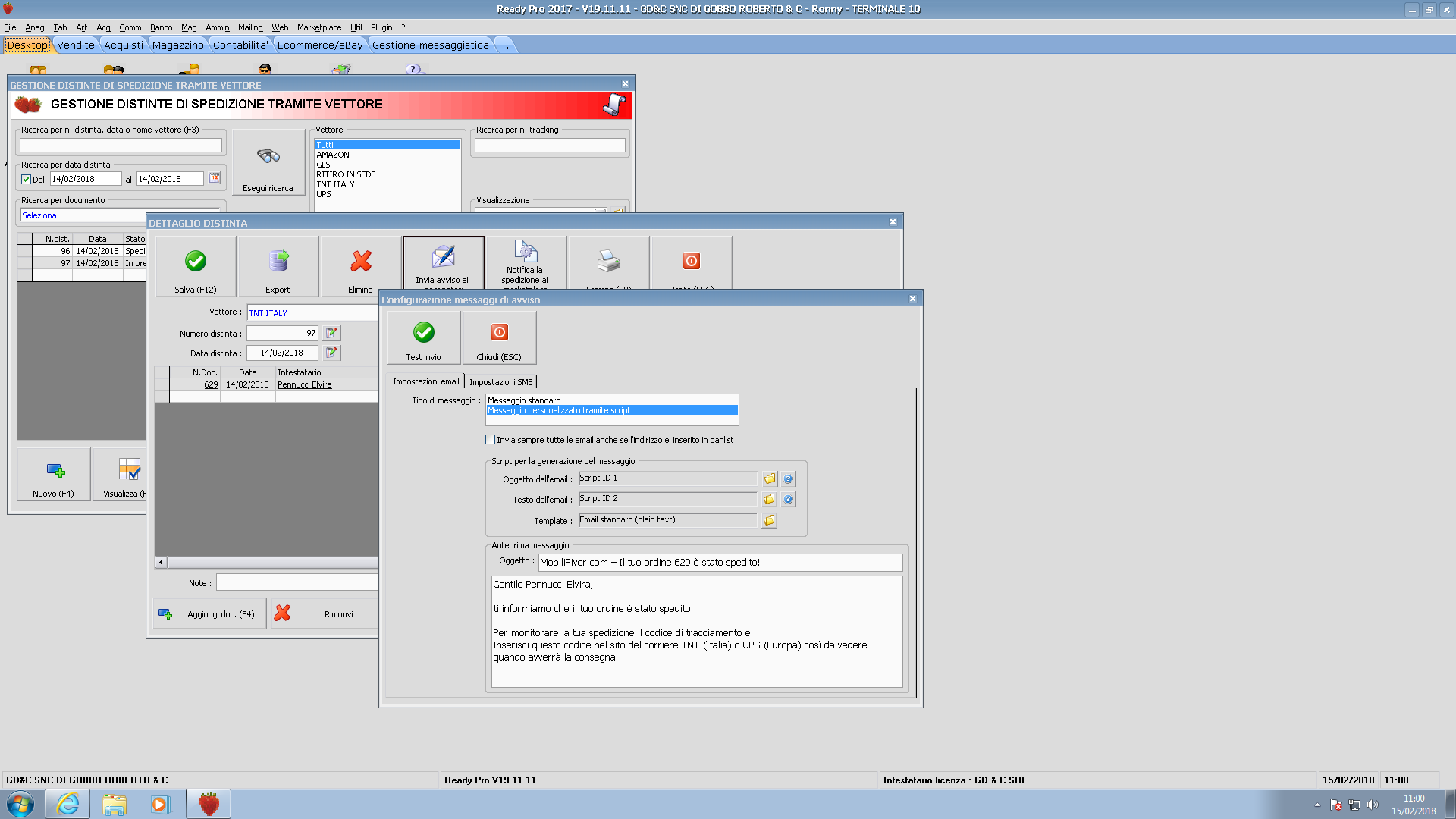Screen dimensions: 1456x819
Task: Select GLS in the Vettore list
Action: [x=324, y=165]
